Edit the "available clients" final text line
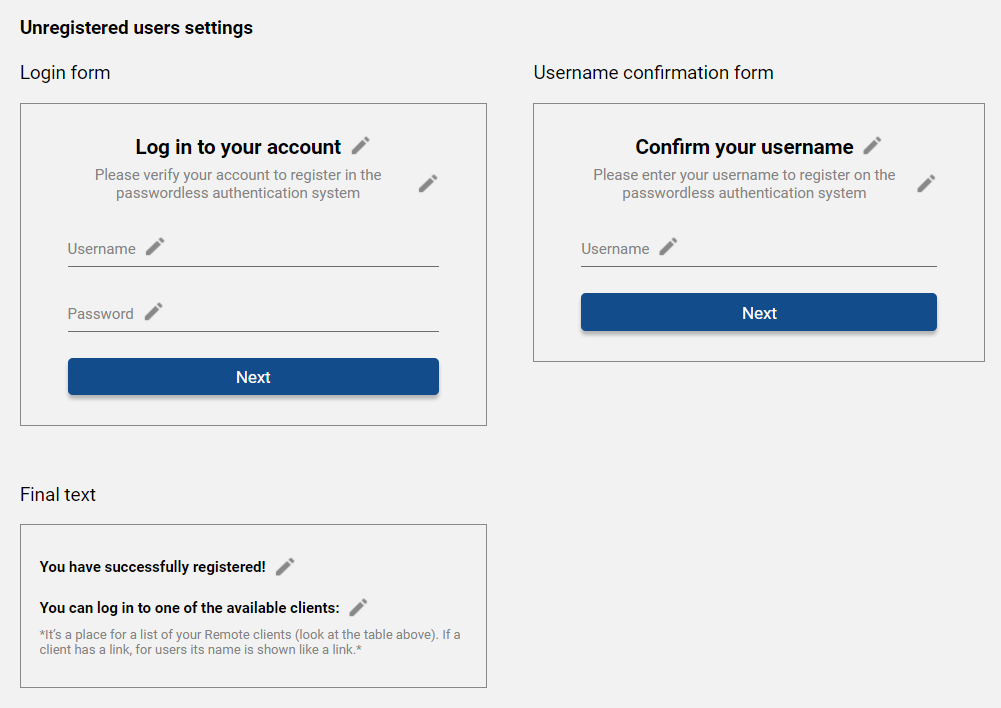This screenshot has width=1001, height=708. (359, 607)
